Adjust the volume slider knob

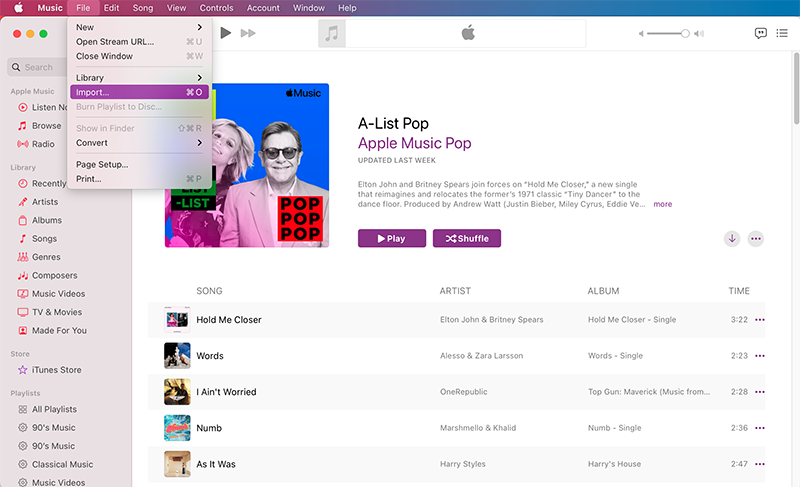tap(685, 33)
